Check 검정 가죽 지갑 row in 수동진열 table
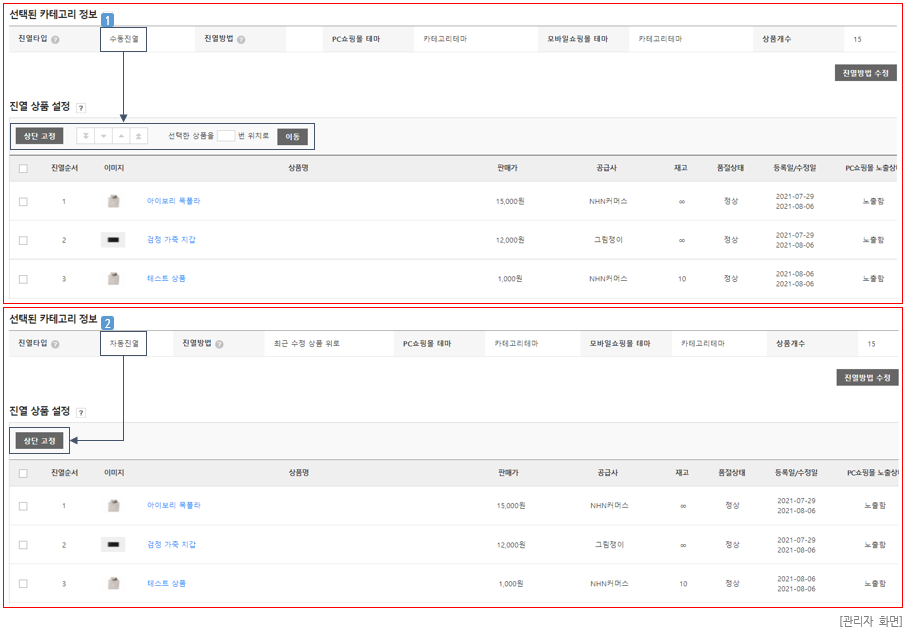 [23, 240]
